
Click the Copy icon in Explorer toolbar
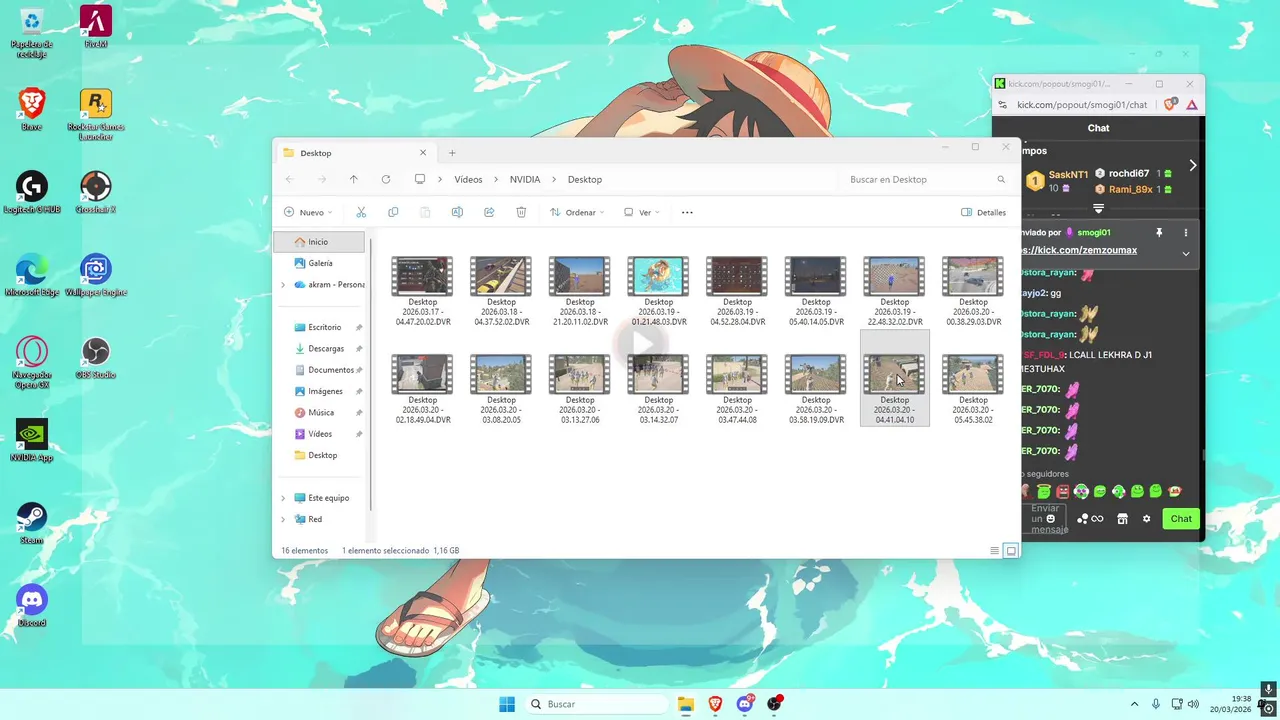point(393,212)
